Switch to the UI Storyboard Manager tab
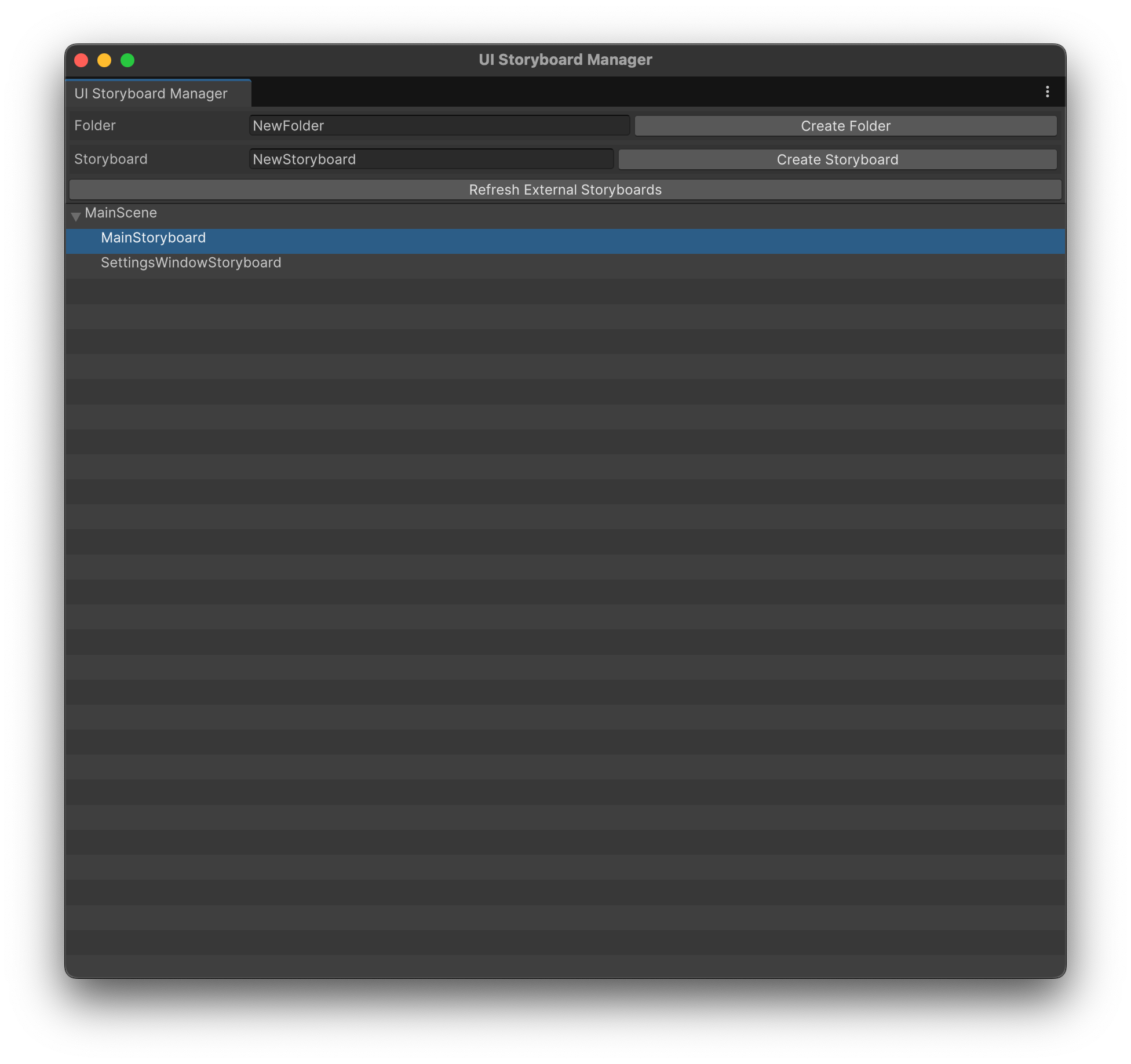 tap(151, 94)
